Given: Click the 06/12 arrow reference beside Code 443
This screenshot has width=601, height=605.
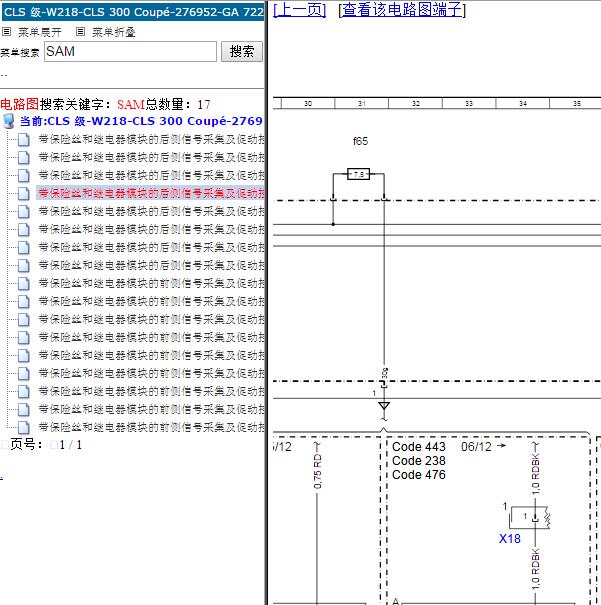Looking at the screenshot, I should click(483, 446).
